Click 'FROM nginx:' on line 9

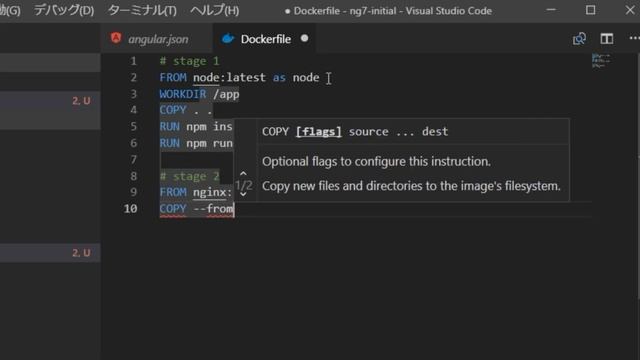tap(196, 192)
